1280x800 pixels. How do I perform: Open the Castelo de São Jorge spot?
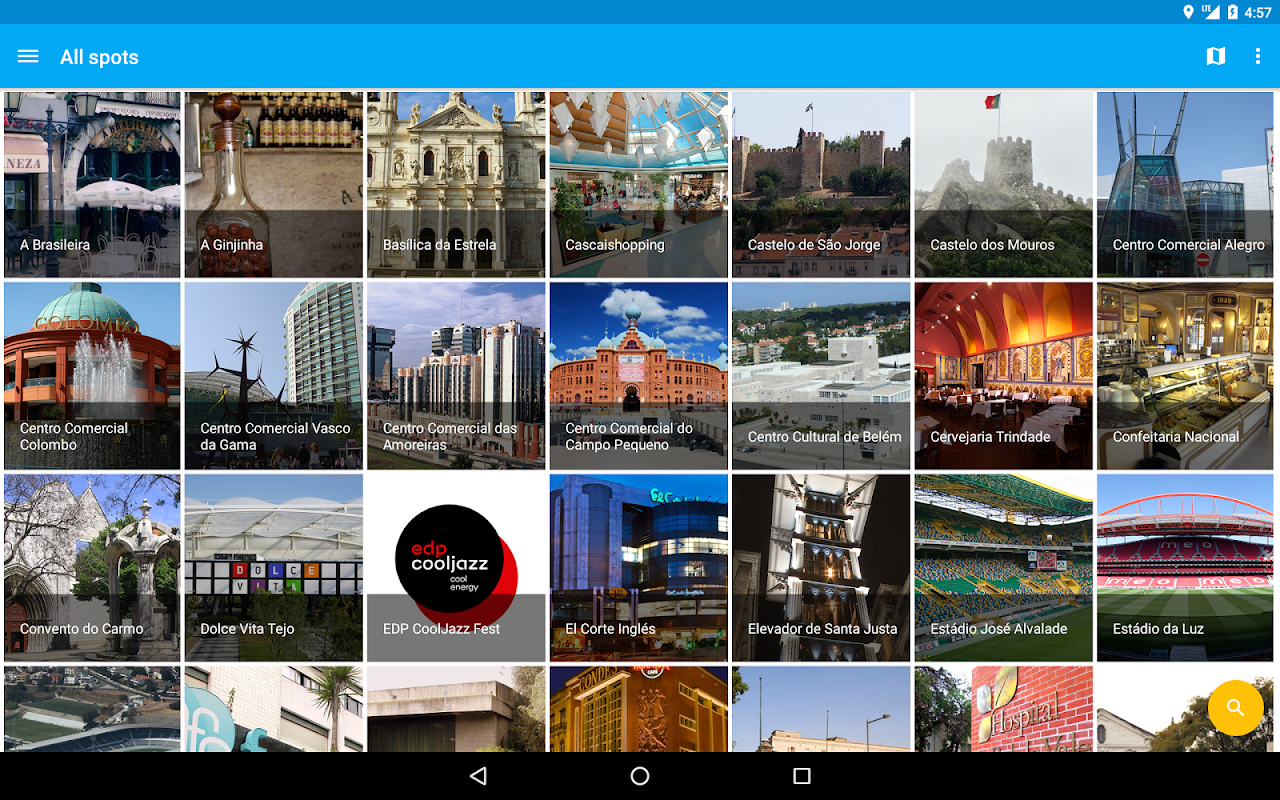[821, 185]
